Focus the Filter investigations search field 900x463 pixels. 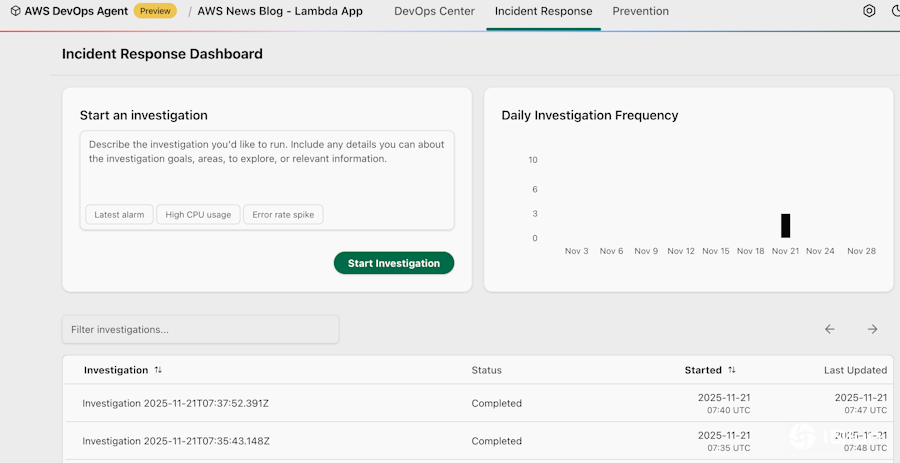point(200,329)
